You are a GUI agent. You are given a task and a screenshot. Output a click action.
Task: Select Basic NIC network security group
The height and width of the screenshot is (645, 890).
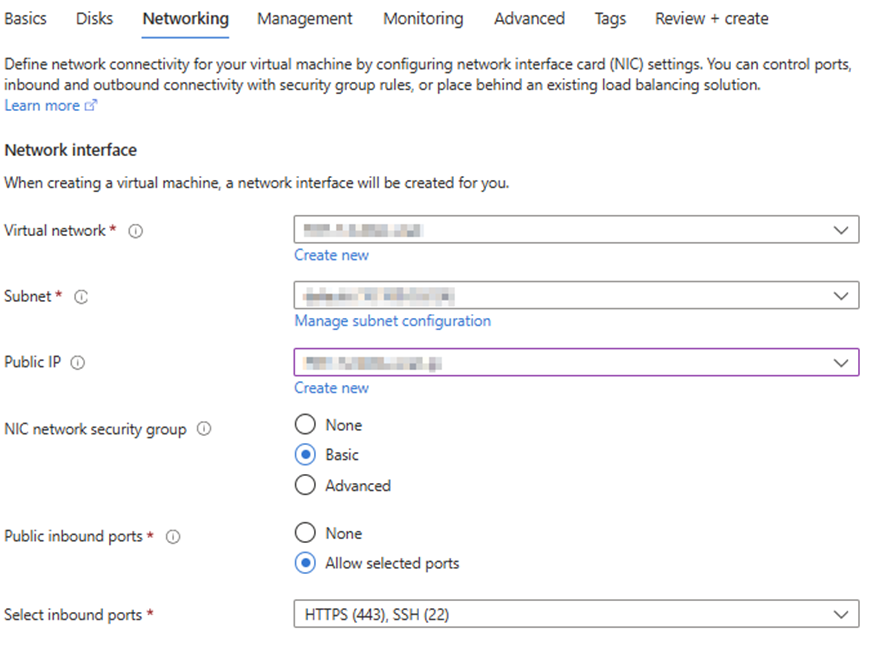pyautogui.click(x=305, y=455)
